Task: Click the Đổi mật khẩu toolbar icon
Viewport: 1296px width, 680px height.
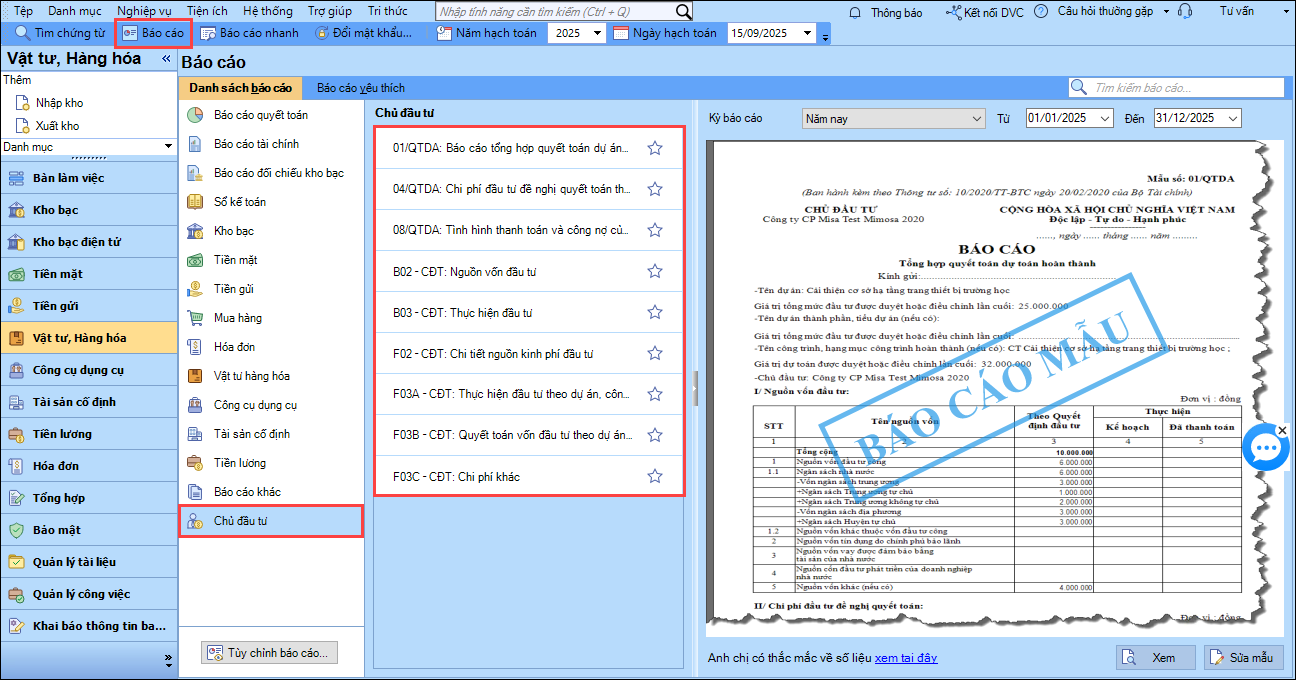Action: pos(322,33)
